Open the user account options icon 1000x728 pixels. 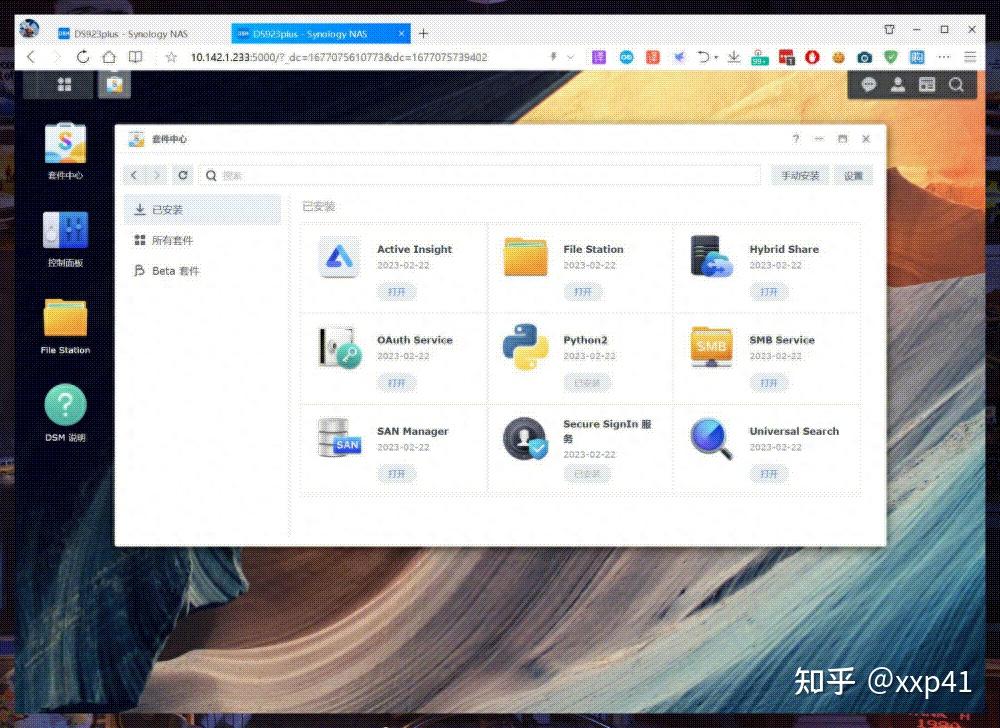point(898,85)
